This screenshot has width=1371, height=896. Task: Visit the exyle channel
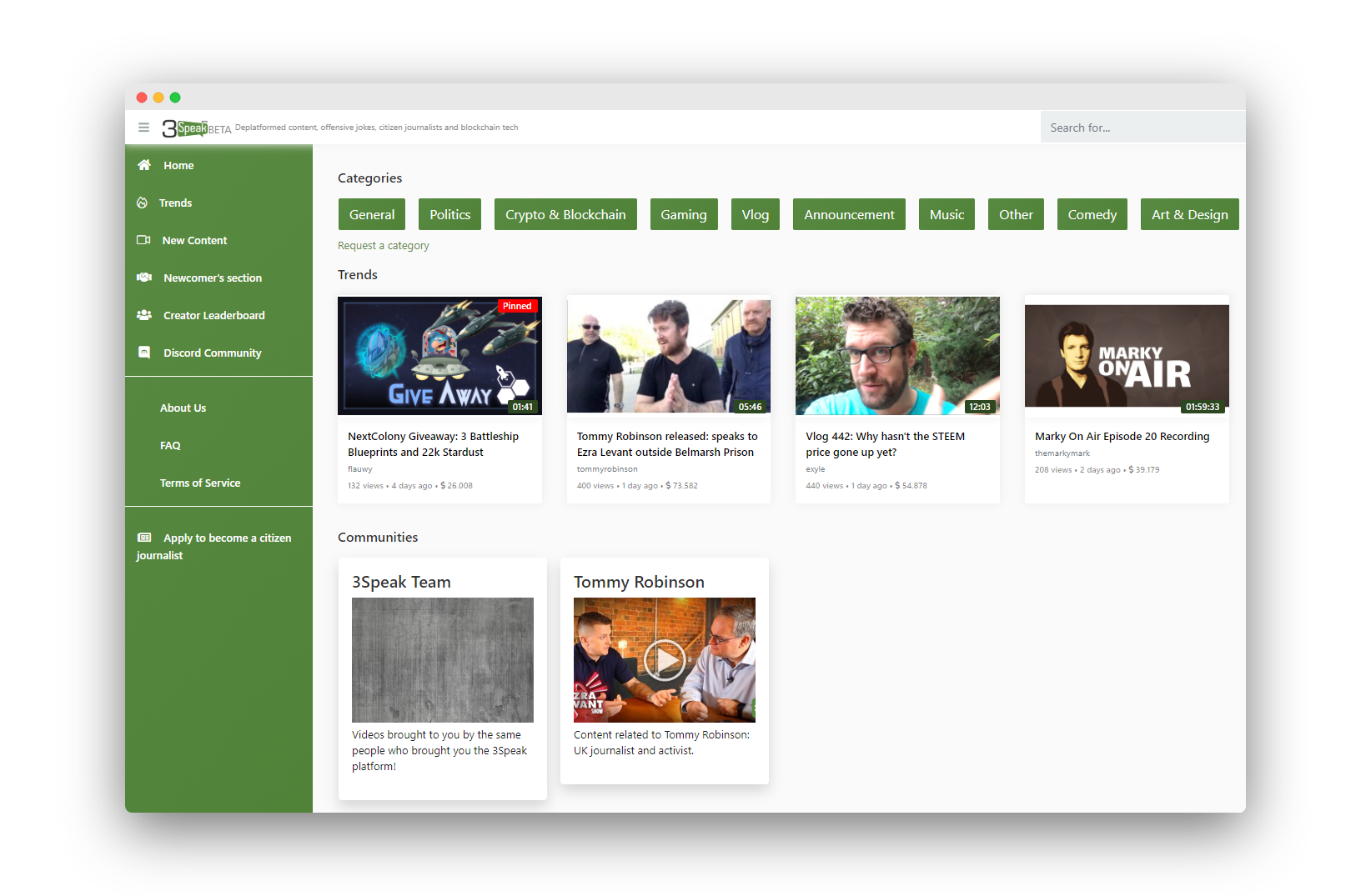pos(815,469)
